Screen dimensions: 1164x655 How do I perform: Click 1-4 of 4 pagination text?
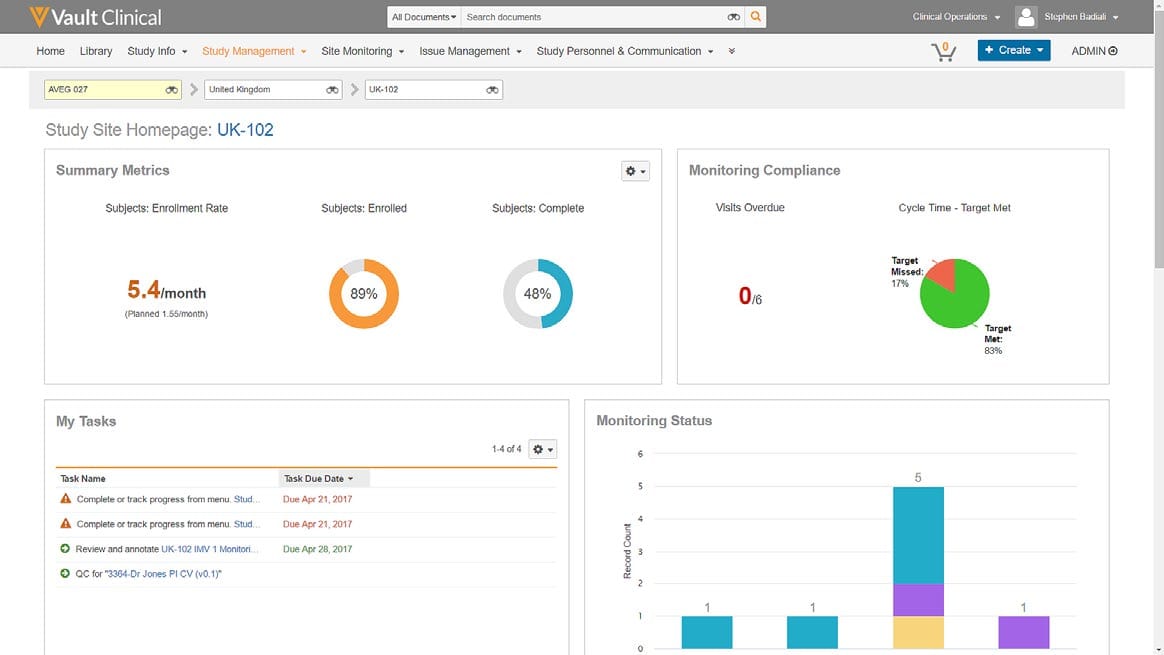click(x=506, y=449)
